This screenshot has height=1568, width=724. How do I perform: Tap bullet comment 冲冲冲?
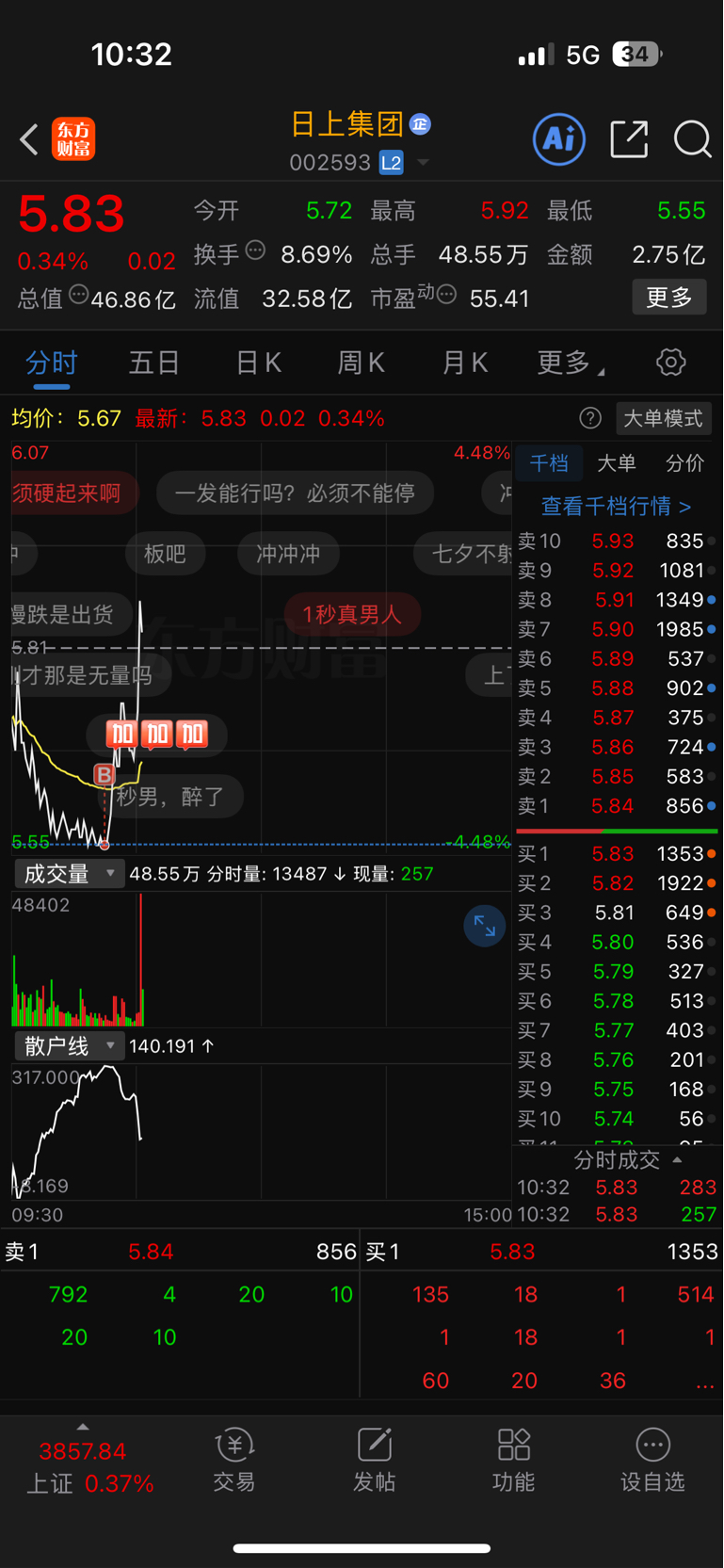pyautogui.click(x=288, y=554)
